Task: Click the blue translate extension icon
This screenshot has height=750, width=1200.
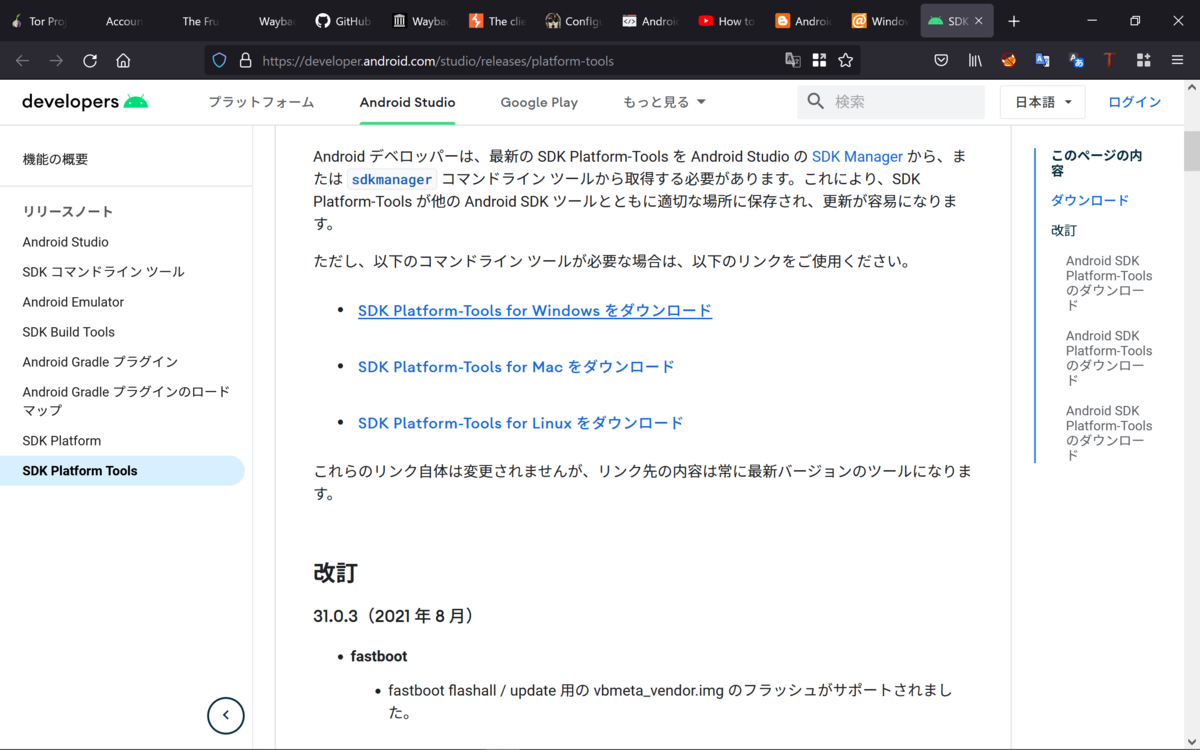Action: point(1042,61)
